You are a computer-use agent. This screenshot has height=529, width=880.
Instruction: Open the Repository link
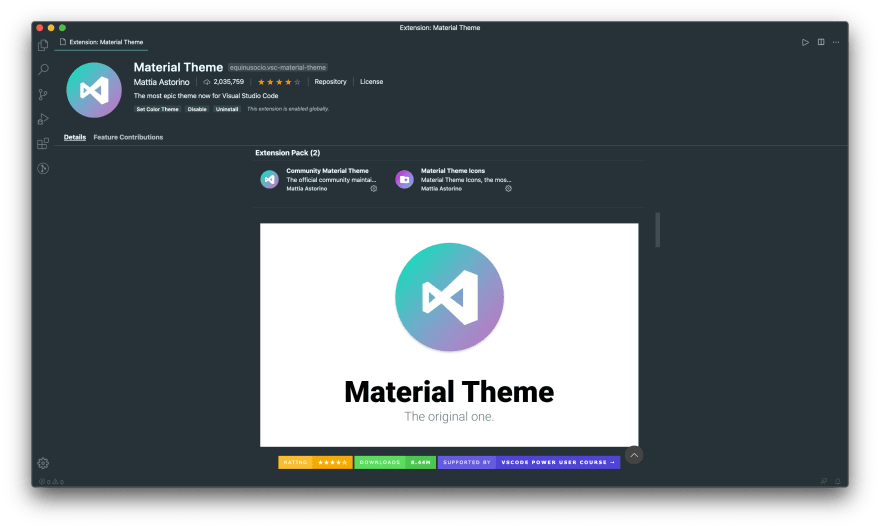point(331,82)
